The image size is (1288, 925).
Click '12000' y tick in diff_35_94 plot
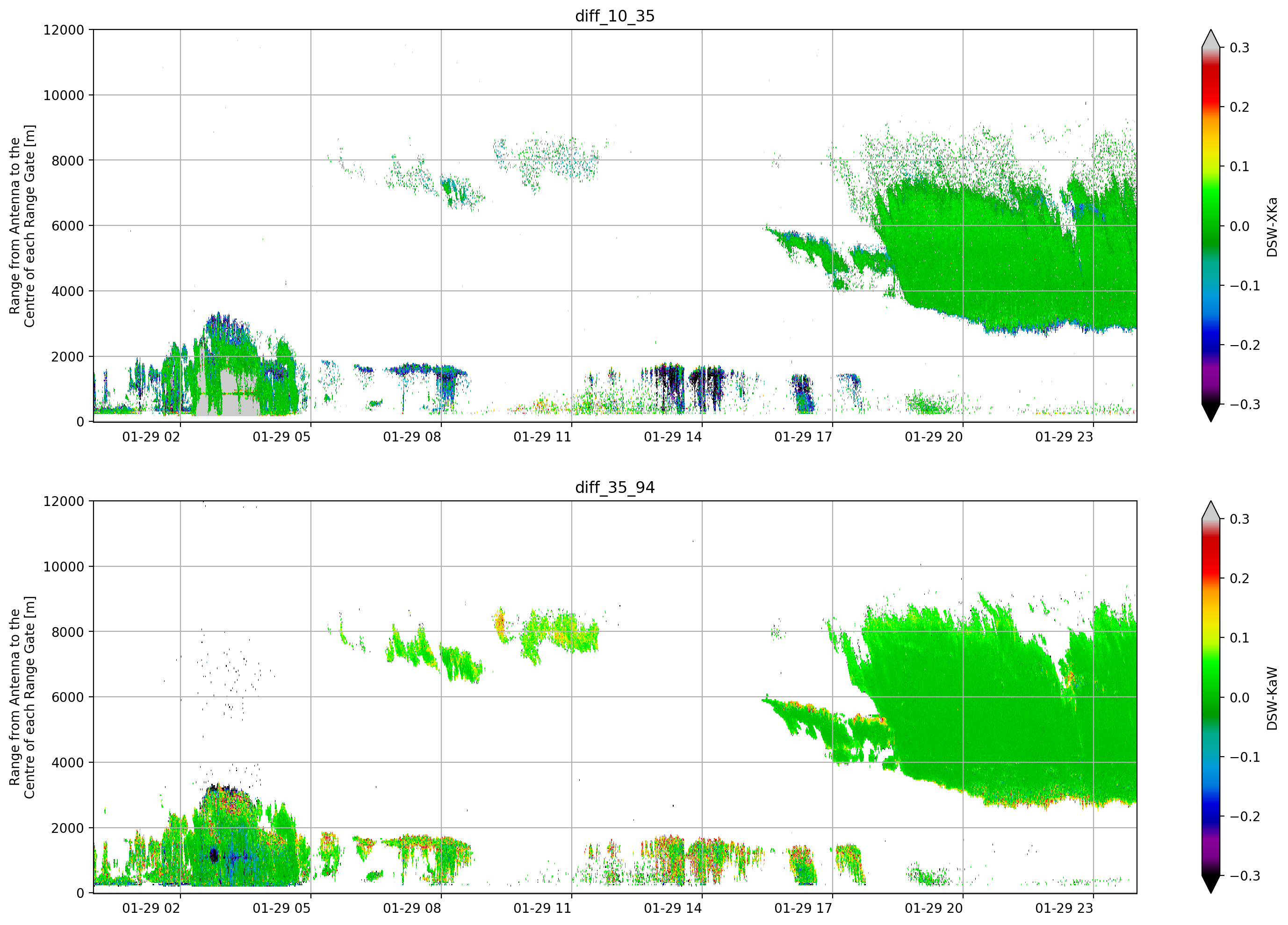tap(64, 501)
